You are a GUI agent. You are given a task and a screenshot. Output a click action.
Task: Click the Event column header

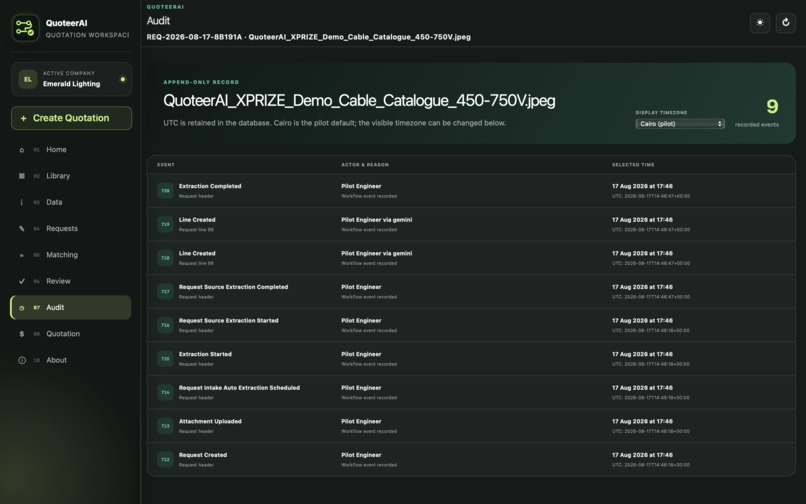tap(166, 165)
